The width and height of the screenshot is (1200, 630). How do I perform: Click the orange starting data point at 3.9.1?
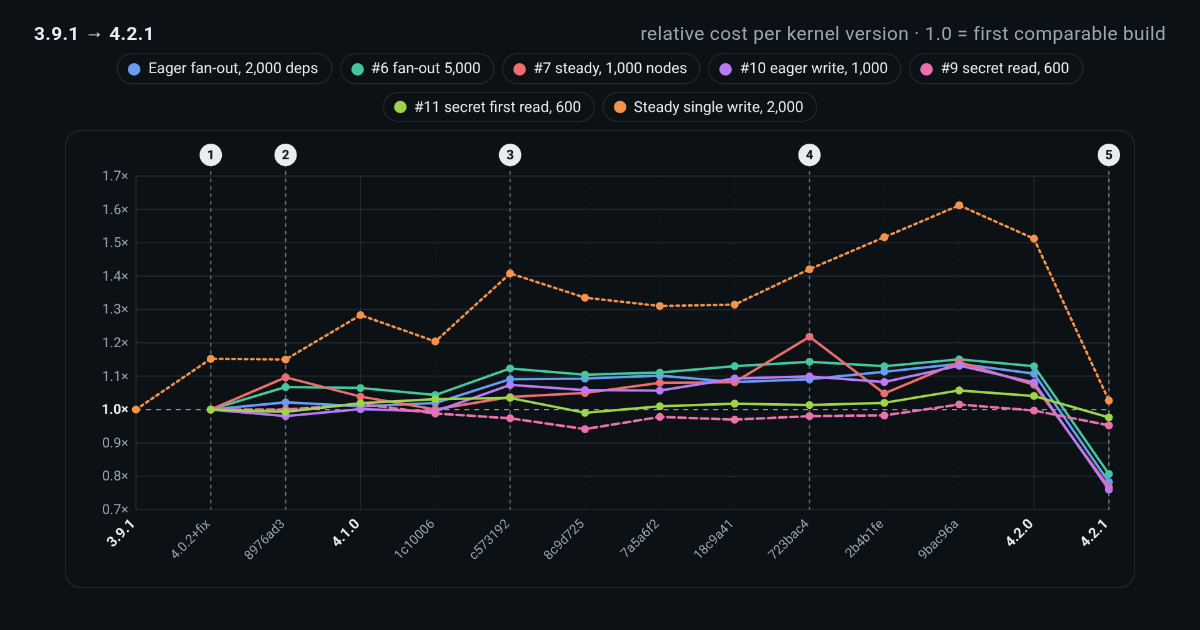[136, 409]
